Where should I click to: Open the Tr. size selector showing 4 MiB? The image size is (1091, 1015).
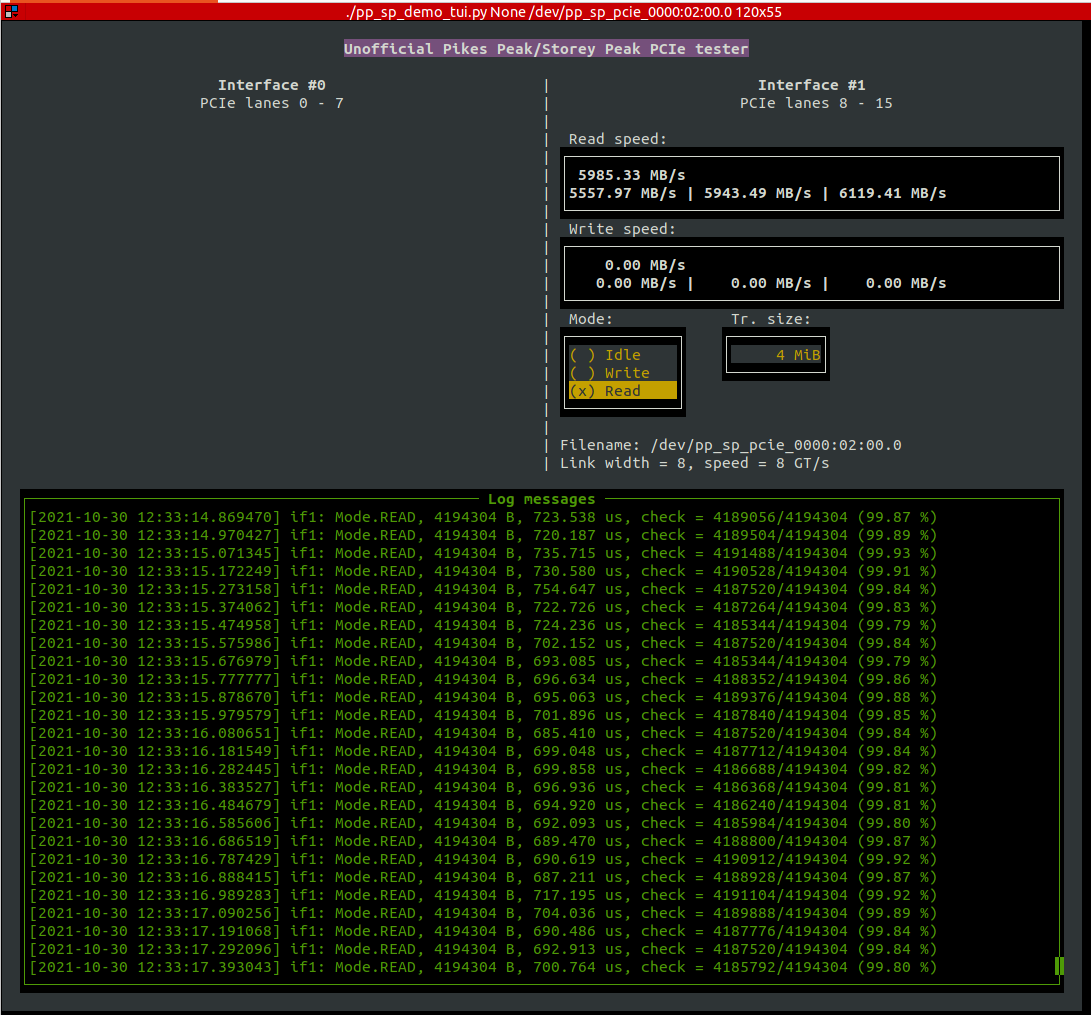[x=775, y=353]
